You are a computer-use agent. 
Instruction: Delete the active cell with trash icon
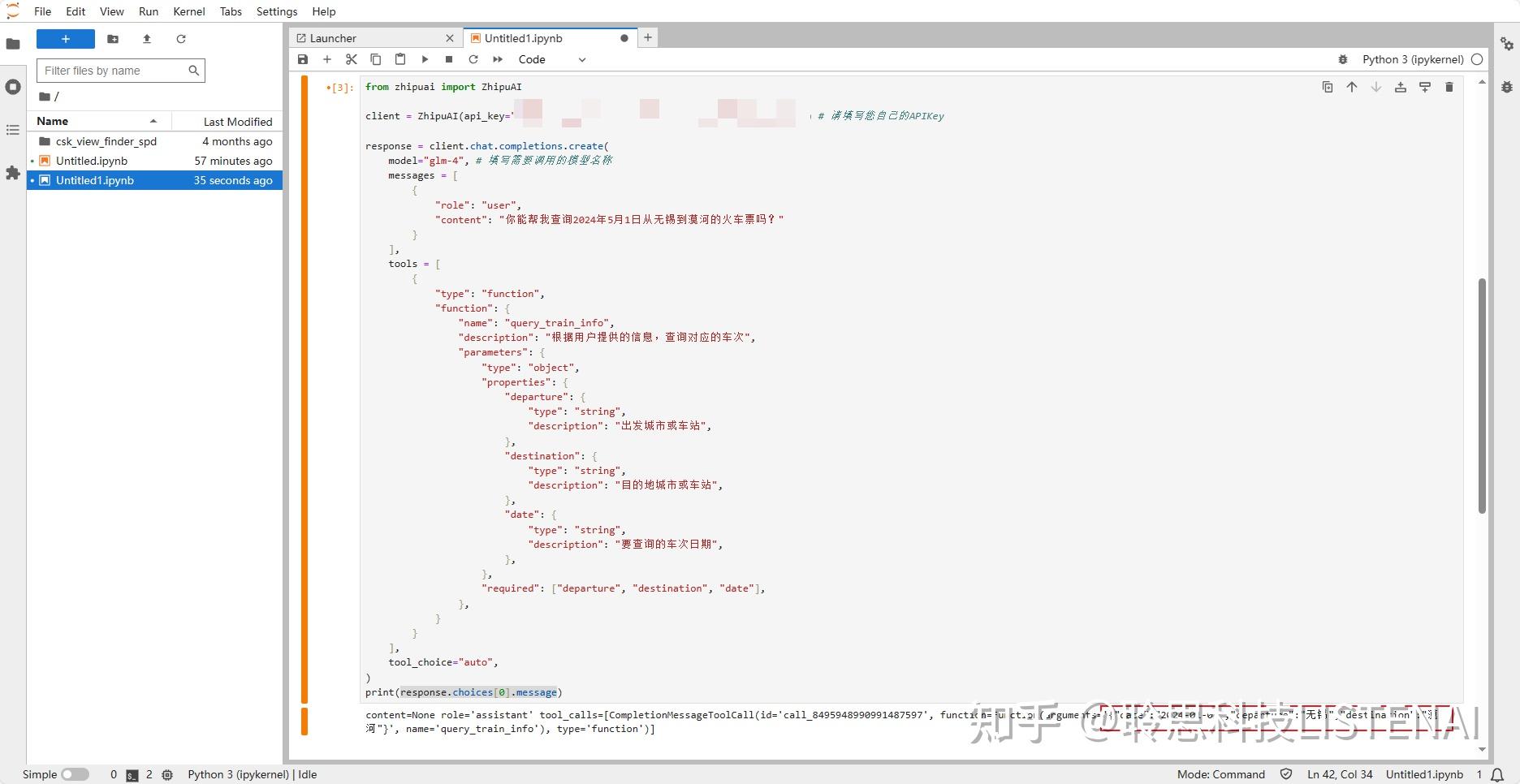point(1449,87)
